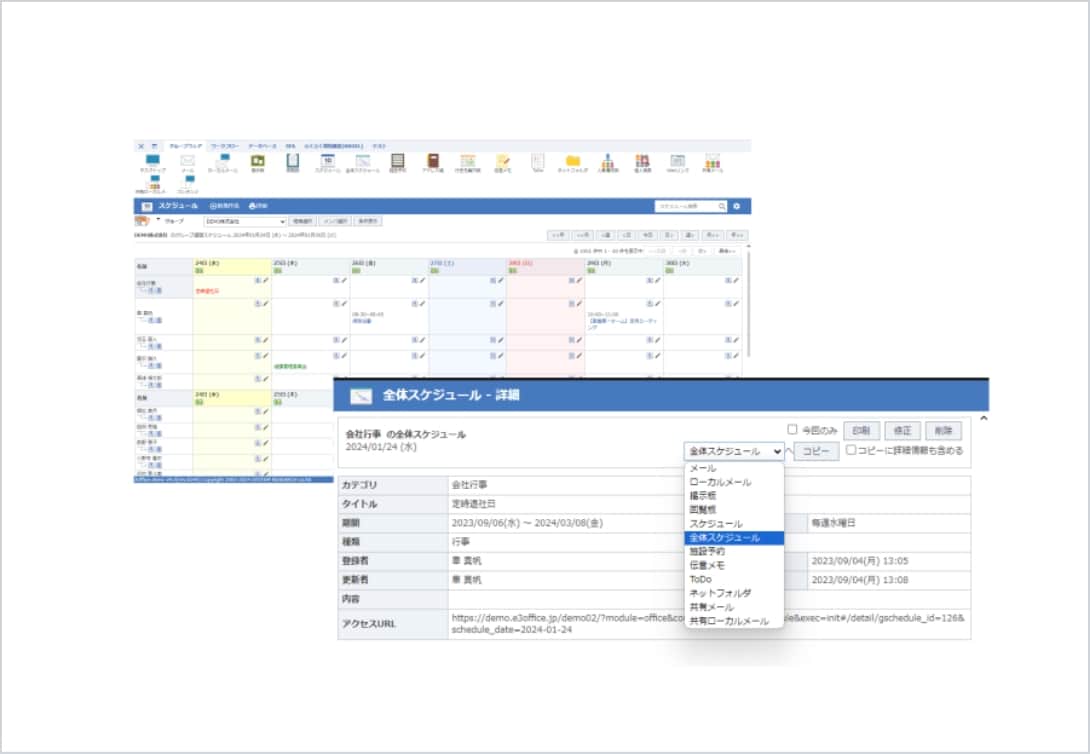Viewport: 1090px width, 754px height.
Task: Click the 毎週水曜日 recurrence value
Action: (x=833, y=523)
